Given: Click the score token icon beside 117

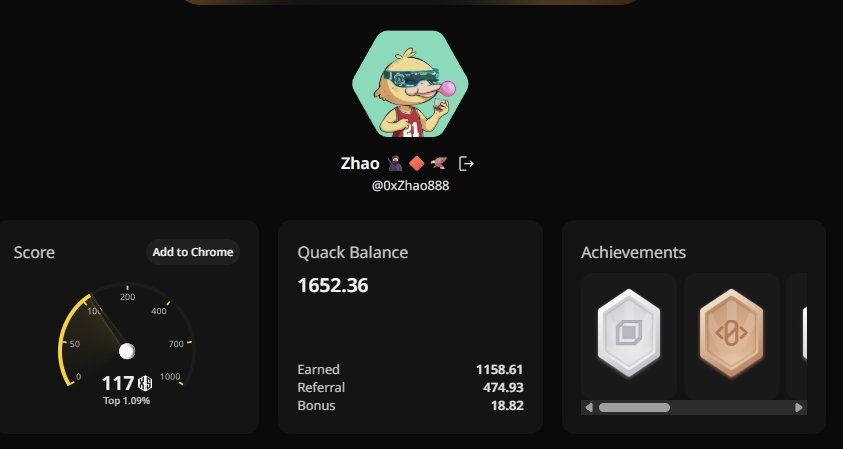Looking at the screenshot, I should 145,383.
